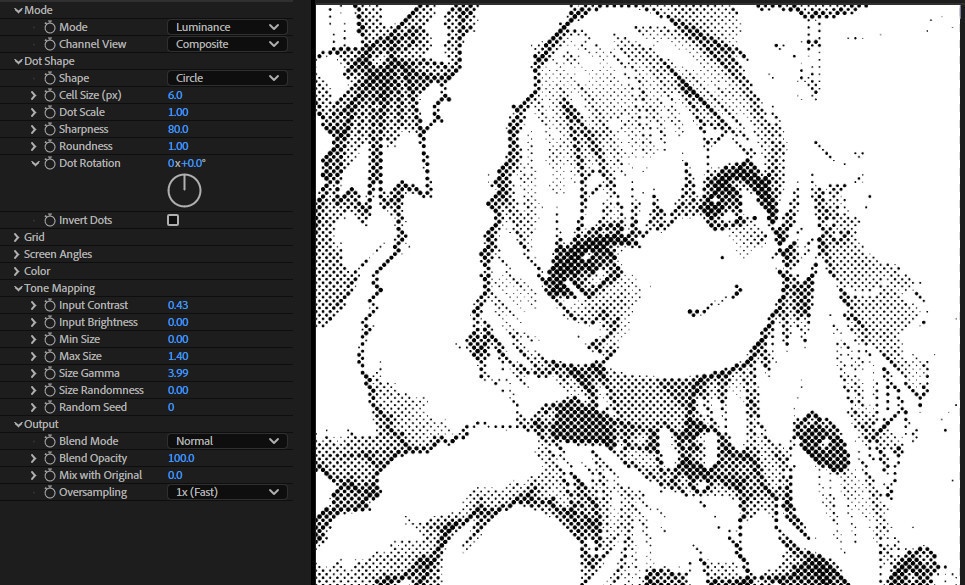Click Dot Scale value 1.00
Image resolution: width=965 pixels, height=585 pixels.
(178, 112)
